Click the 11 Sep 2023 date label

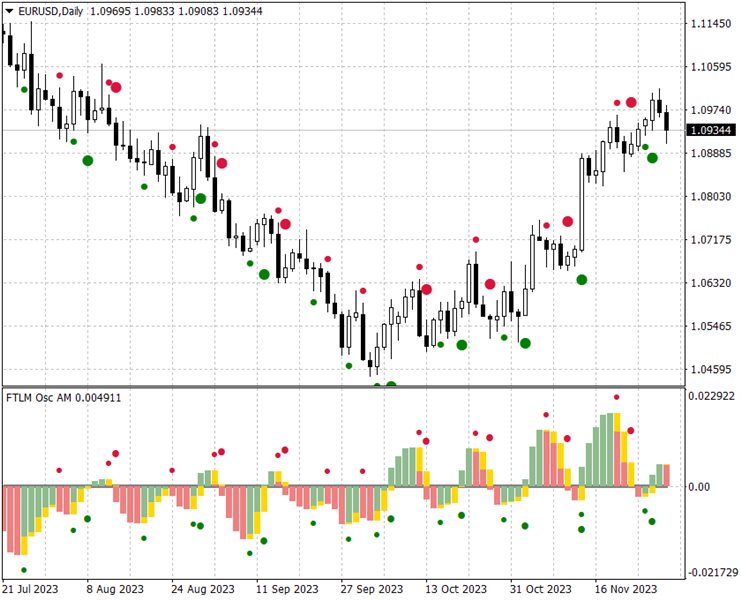click(x=287, y=589)
